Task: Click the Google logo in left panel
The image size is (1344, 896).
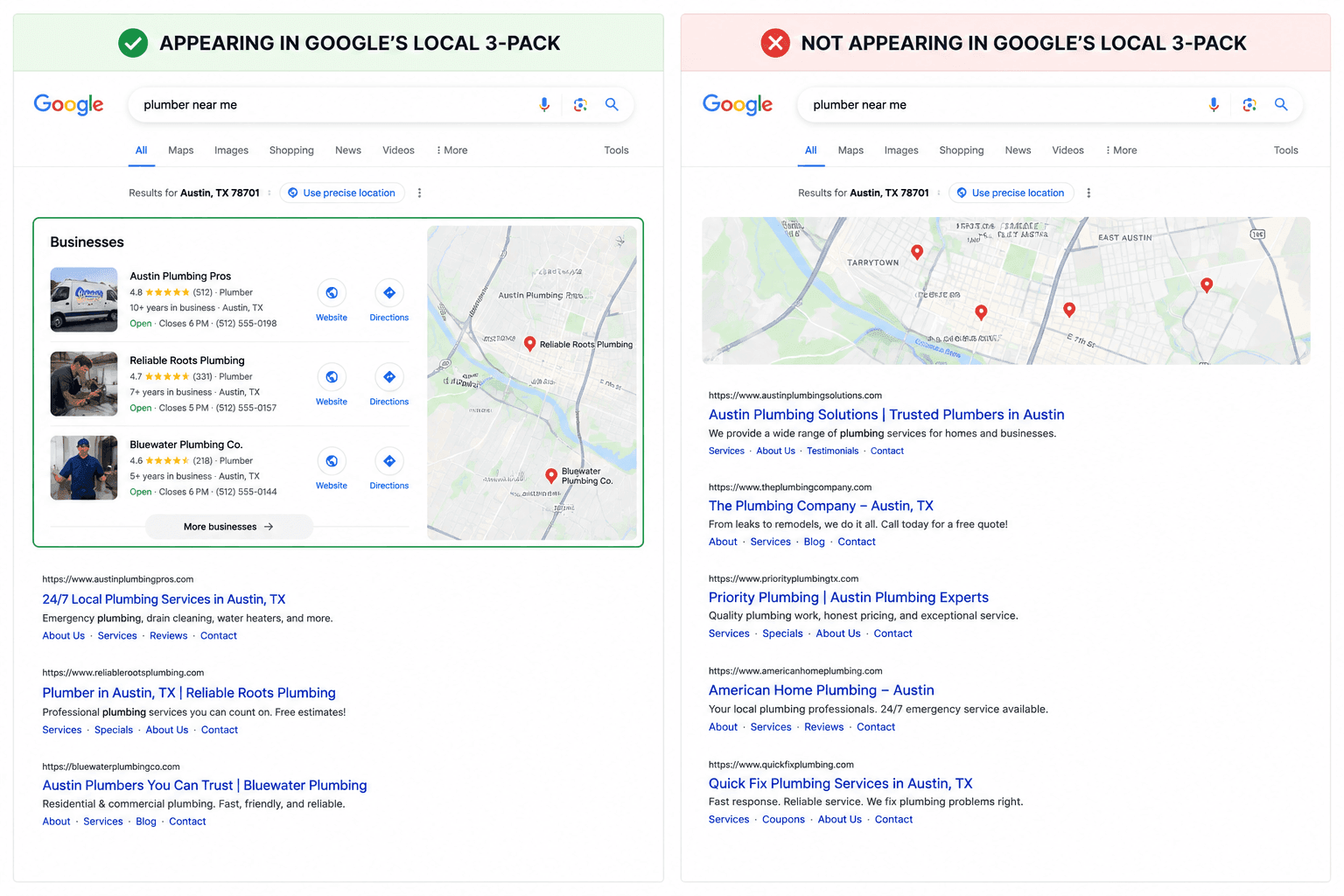Action: 68,105
